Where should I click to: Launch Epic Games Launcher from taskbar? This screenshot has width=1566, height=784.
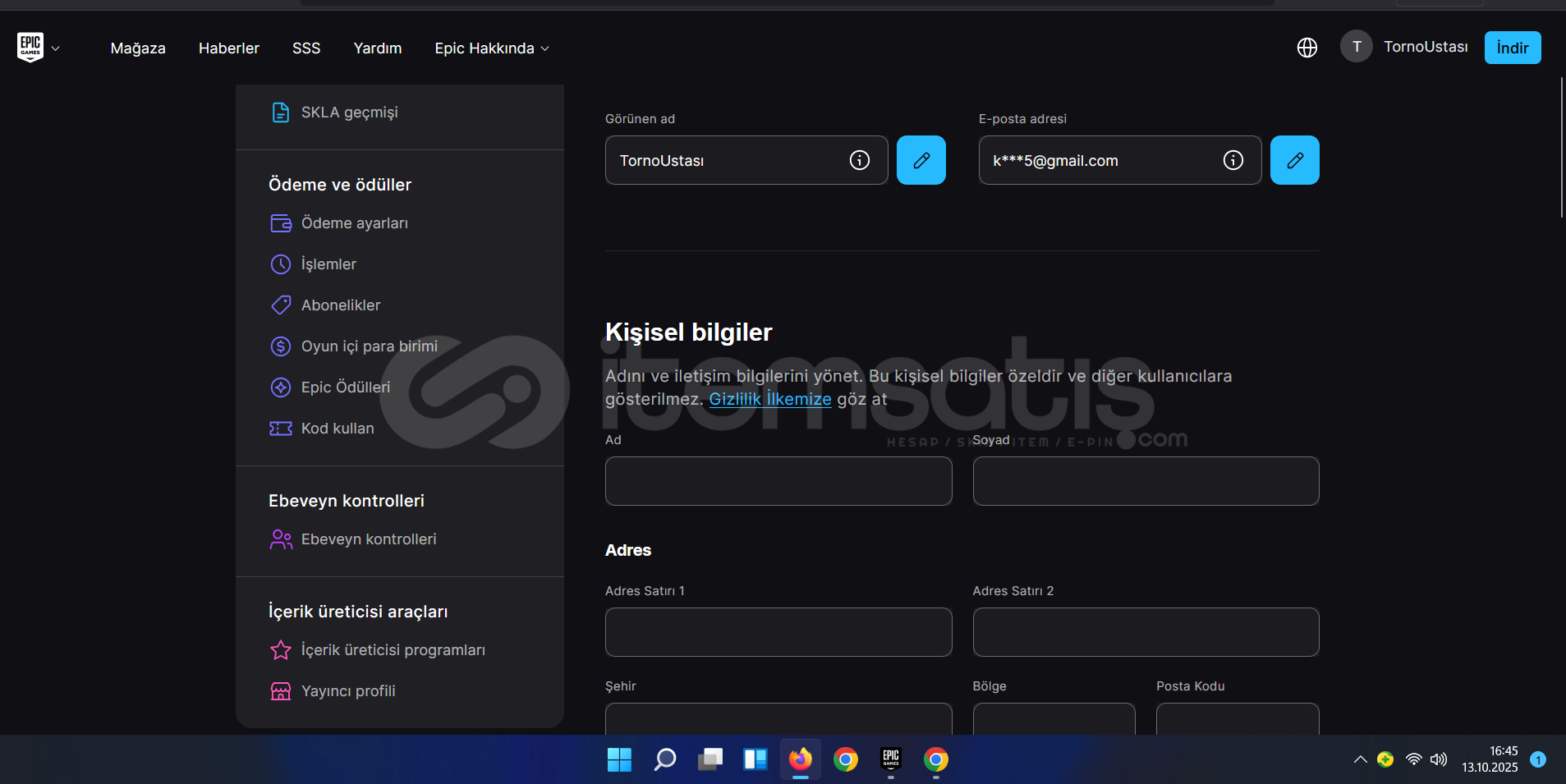click(890, 759)
